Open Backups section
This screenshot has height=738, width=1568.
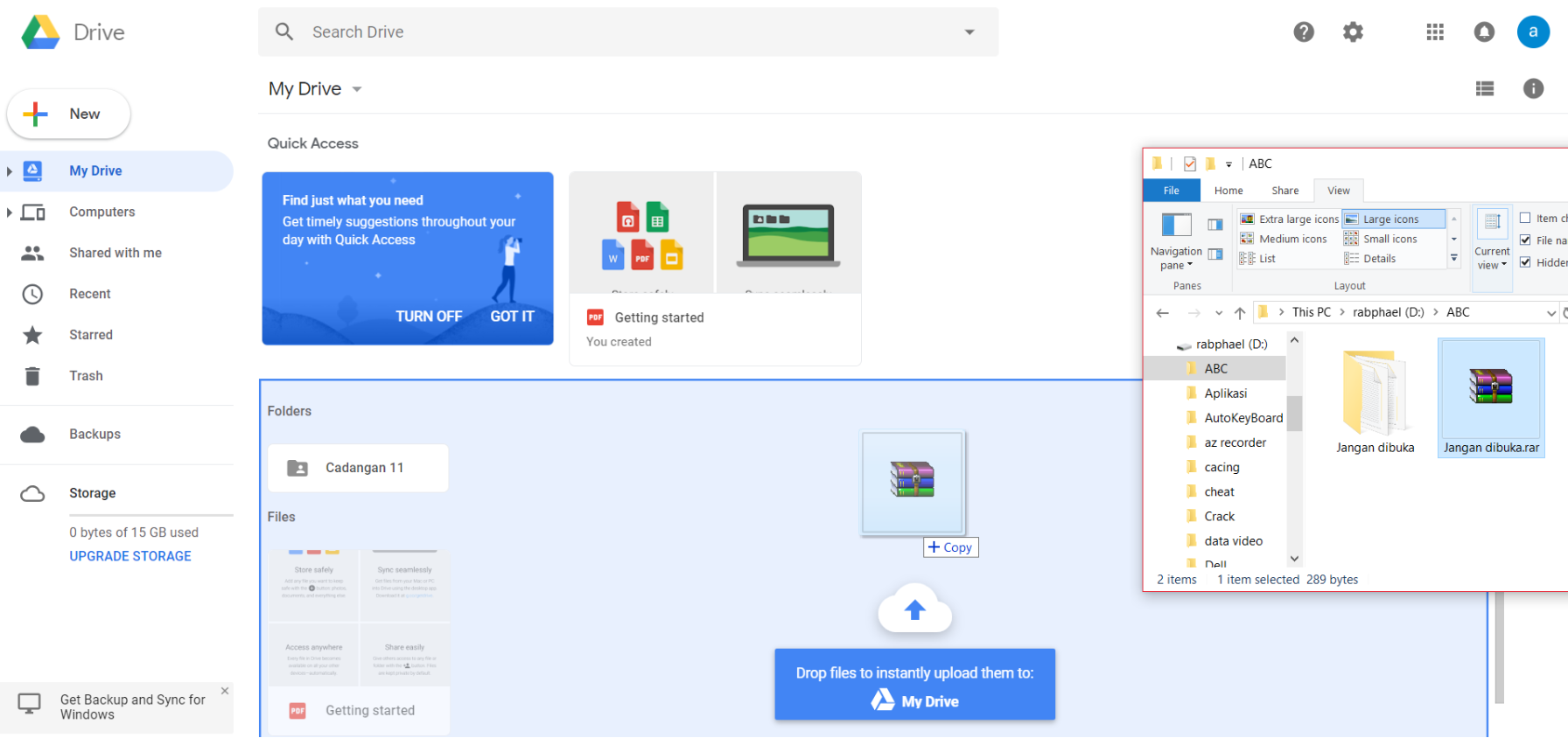94,434
